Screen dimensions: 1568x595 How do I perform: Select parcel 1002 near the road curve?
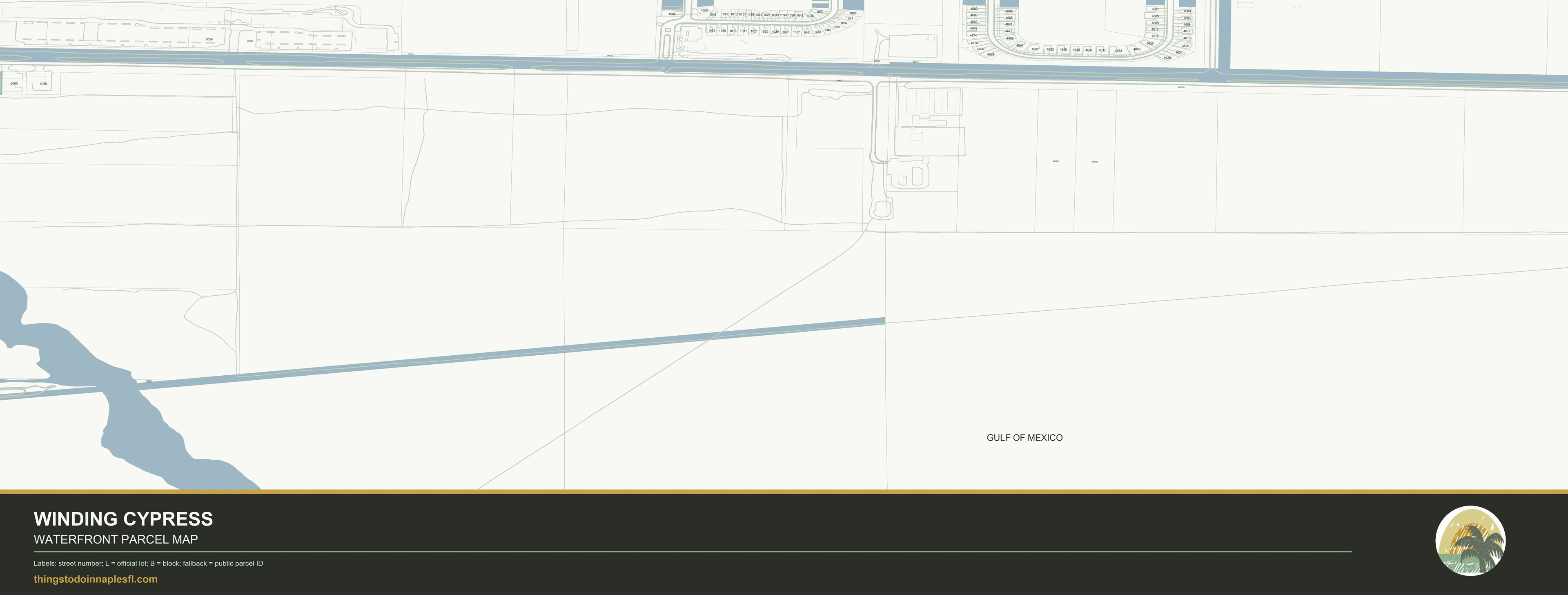[x=713, y=15]
